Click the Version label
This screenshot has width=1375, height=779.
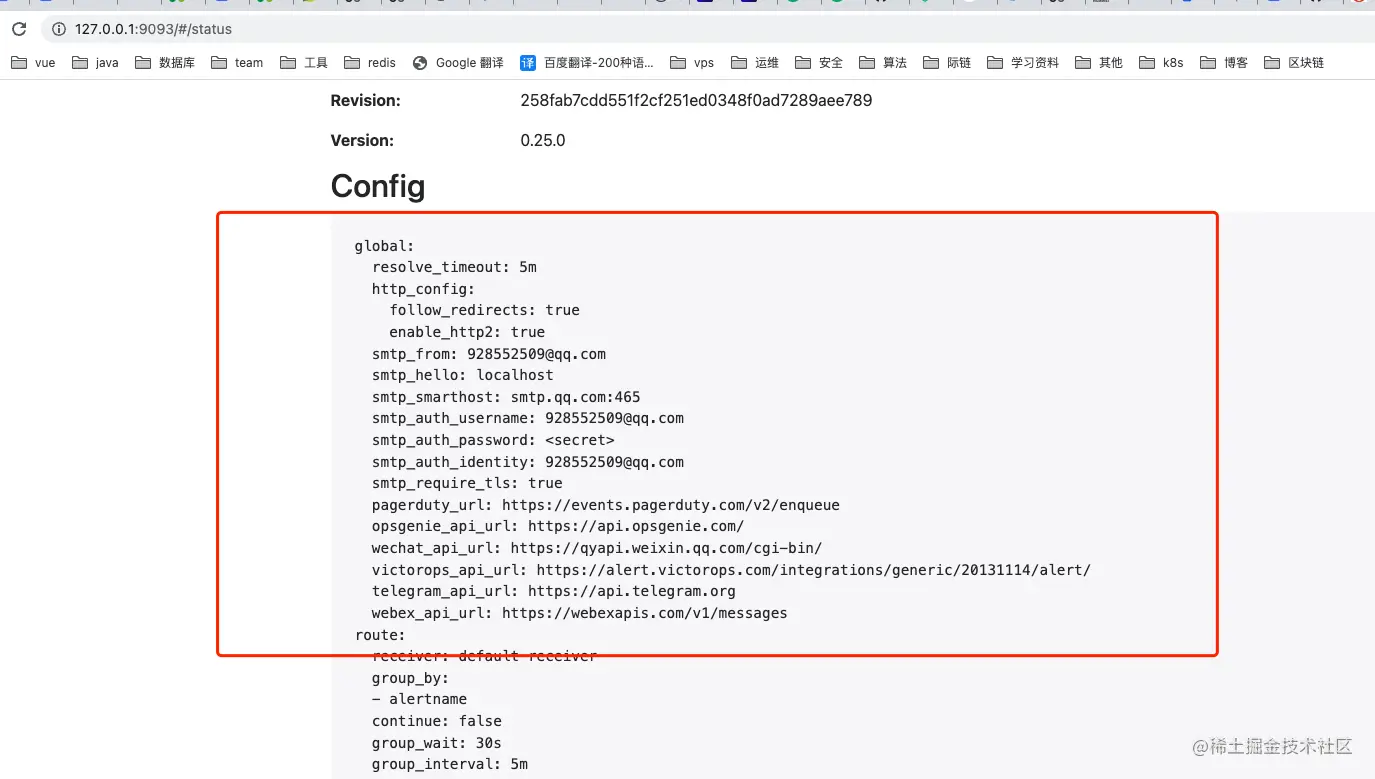tap(362, 140)
